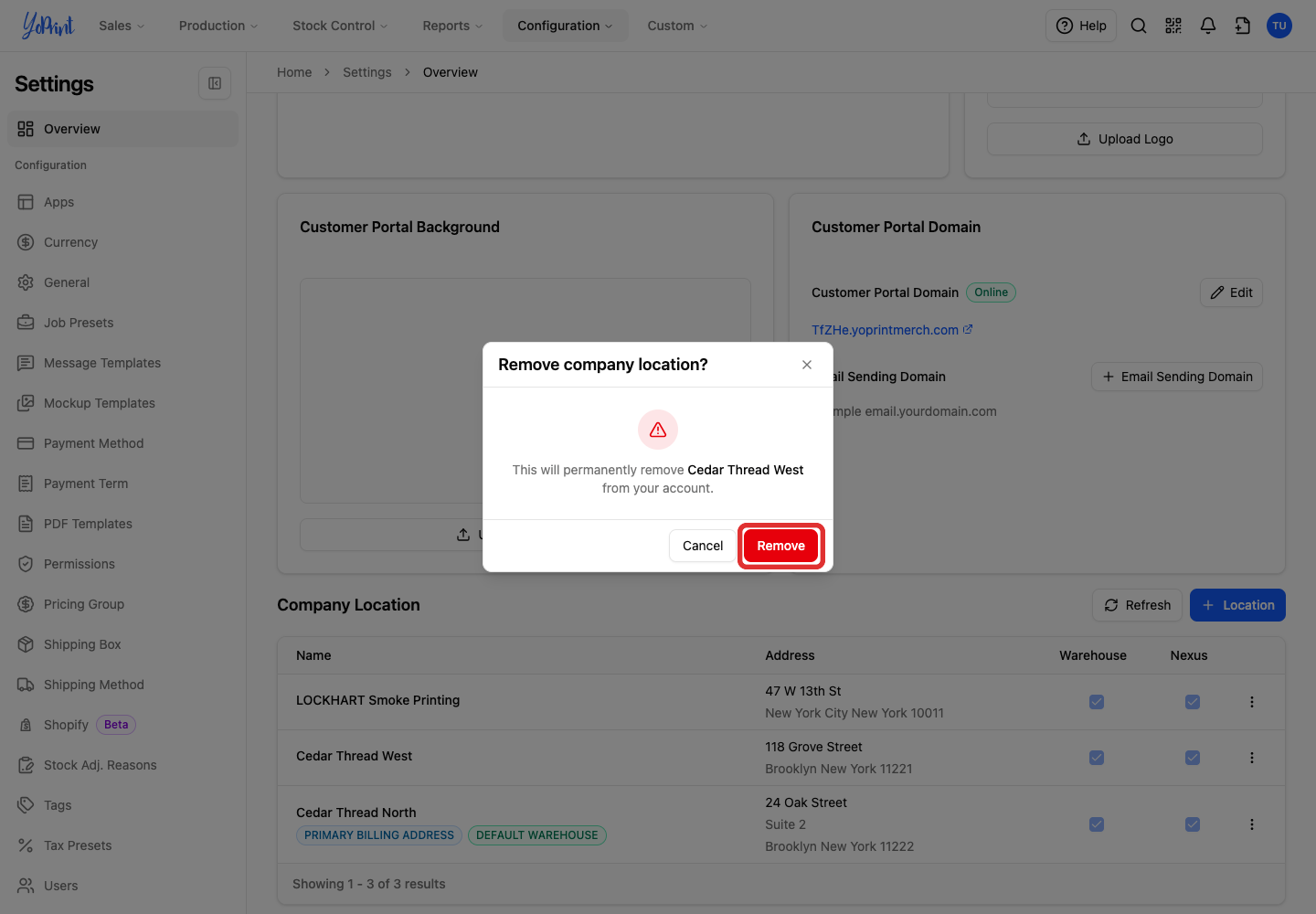Toggle Nexus checkbox for Cedar Thread West
Viewport: 1316px width, 914px height.
click(1193, 758)
